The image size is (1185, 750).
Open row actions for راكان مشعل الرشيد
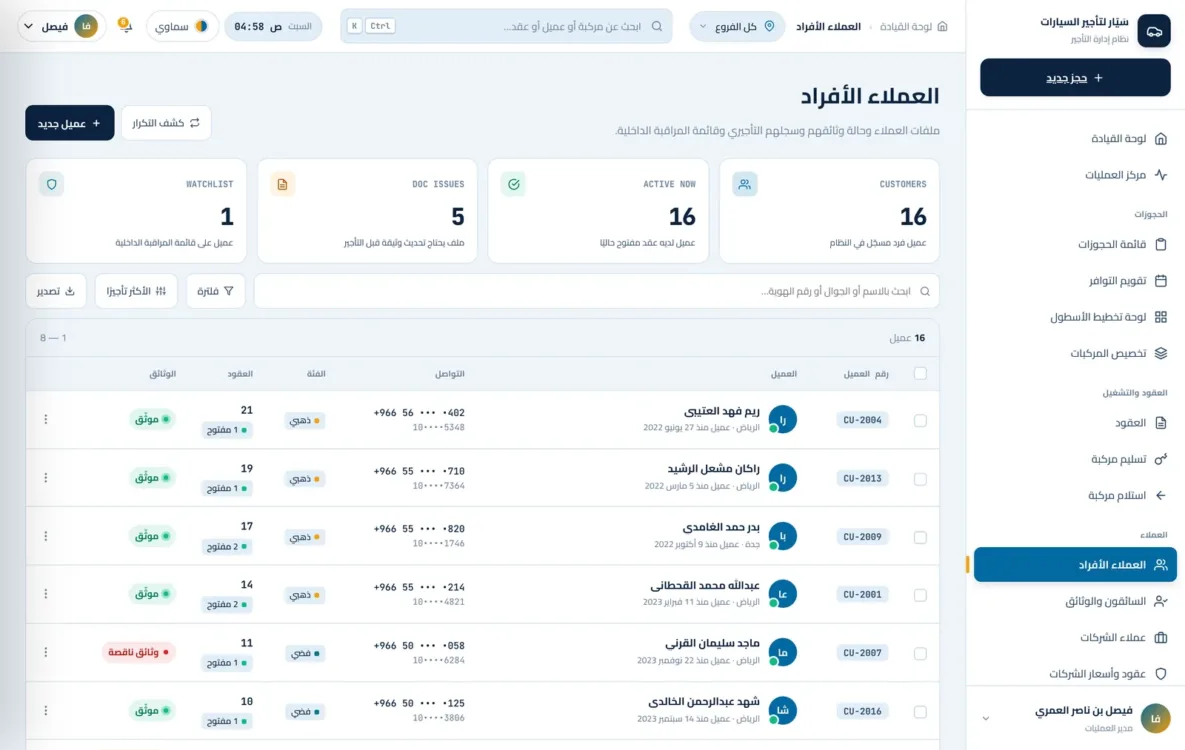[x=46, y=478]
